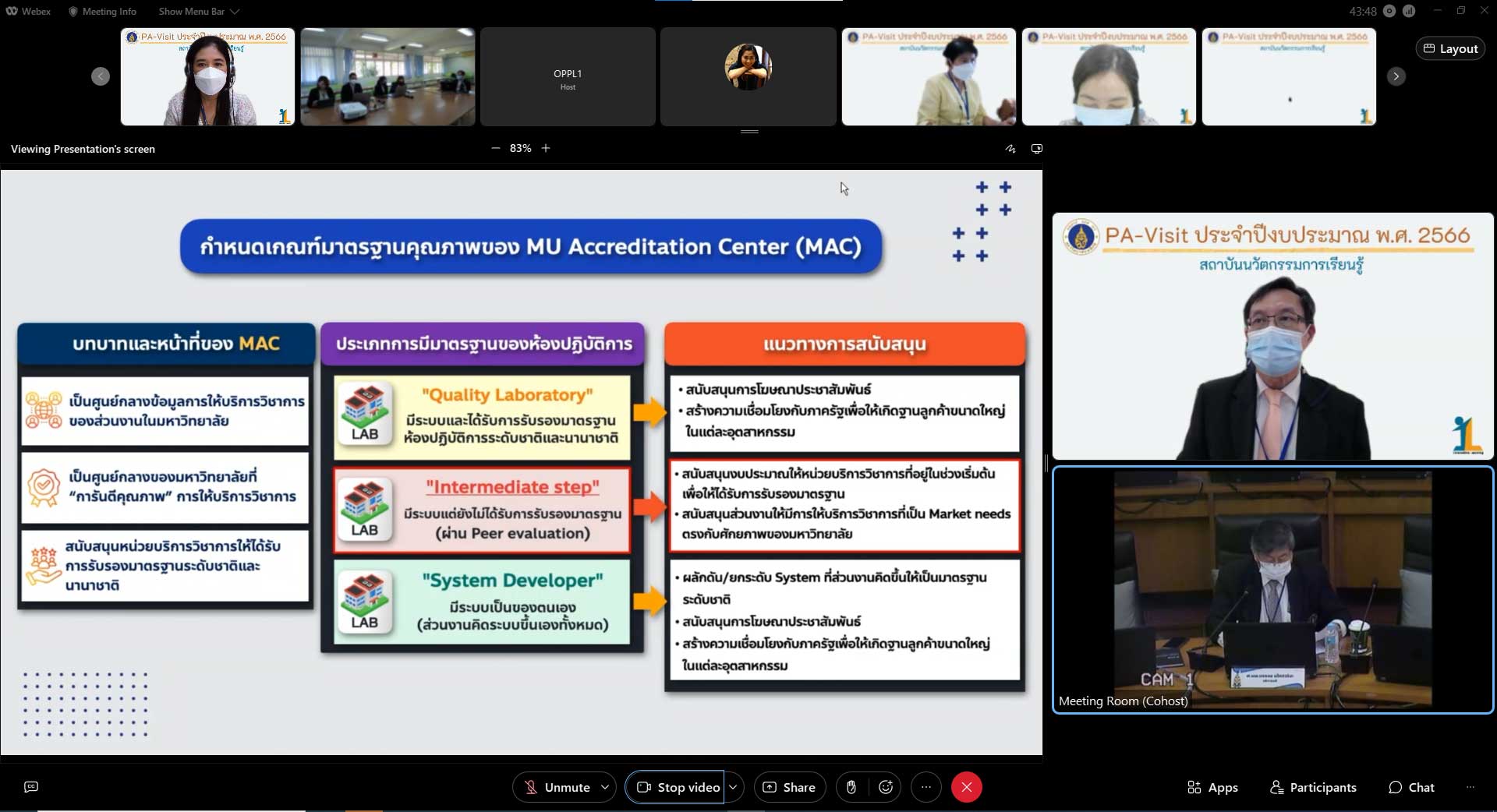Raise hand using the hand icon

851,787
